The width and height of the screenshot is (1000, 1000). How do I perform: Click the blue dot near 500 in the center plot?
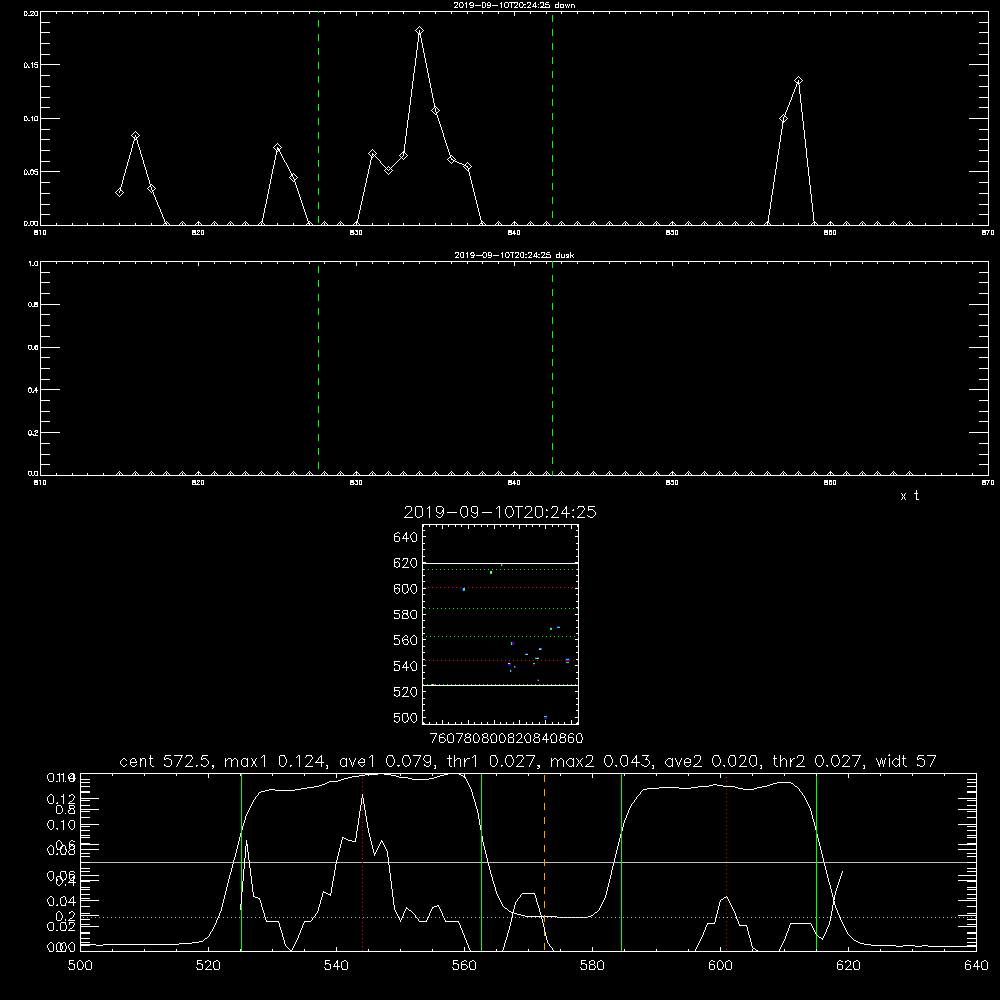tap(545, 717)
